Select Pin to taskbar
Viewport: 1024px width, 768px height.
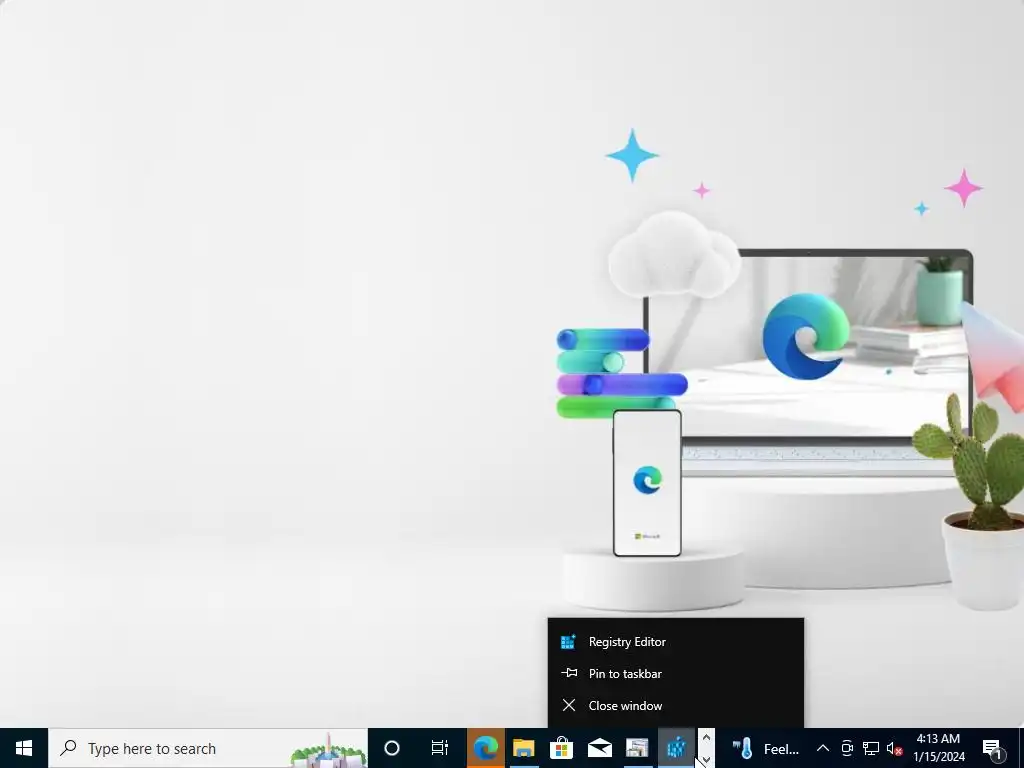[676, 673]
